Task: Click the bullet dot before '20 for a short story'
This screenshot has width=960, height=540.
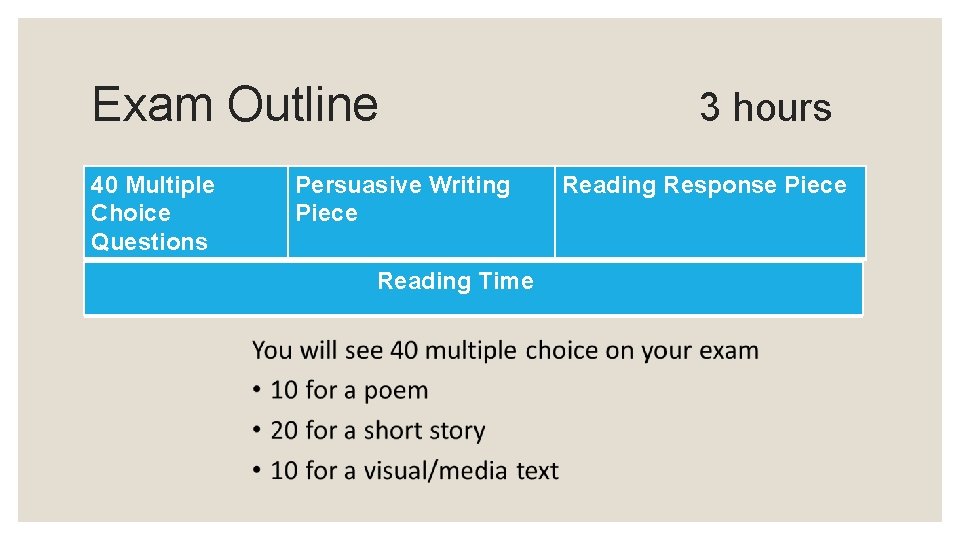Action: (x=257, y=431)
